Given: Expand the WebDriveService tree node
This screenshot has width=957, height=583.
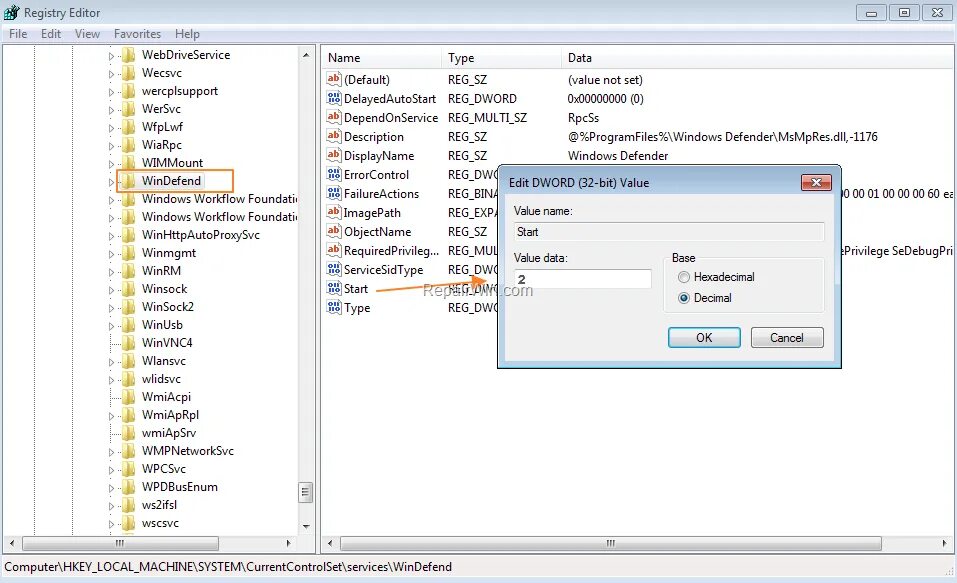Looking at the screenshot, I should pos(111,56).
